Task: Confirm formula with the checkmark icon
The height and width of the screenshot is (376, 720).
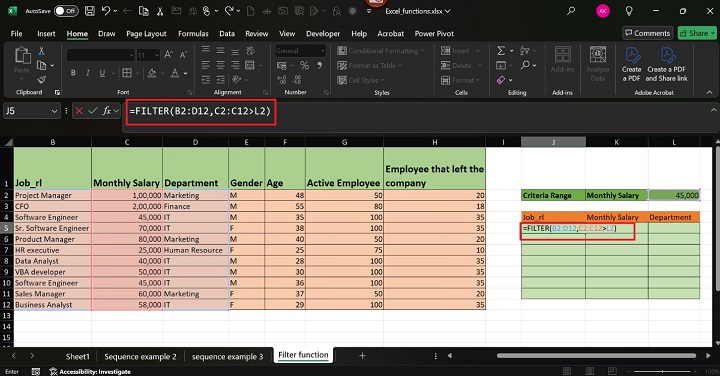Action: tap(93, 111)
